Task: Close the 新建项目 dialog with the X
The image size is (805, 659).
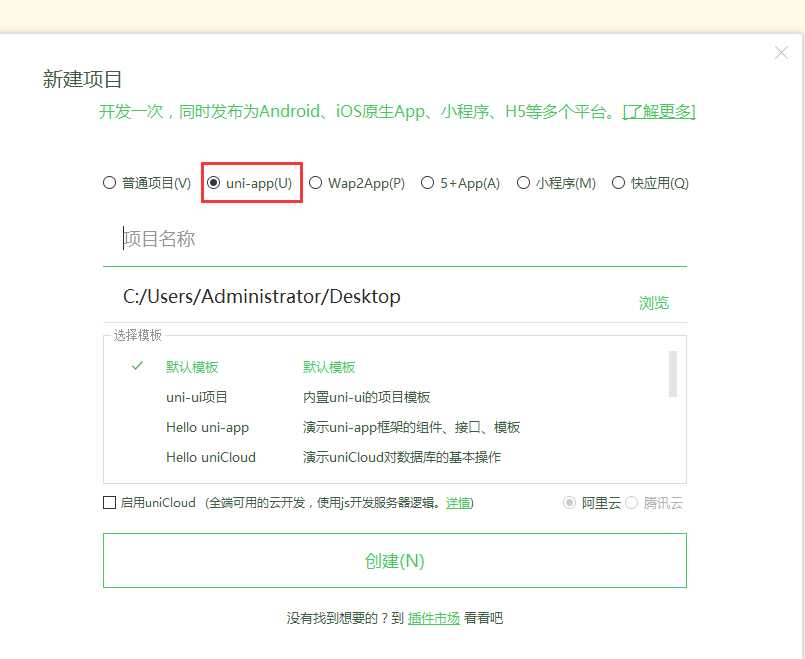Action: pos(781,52)
